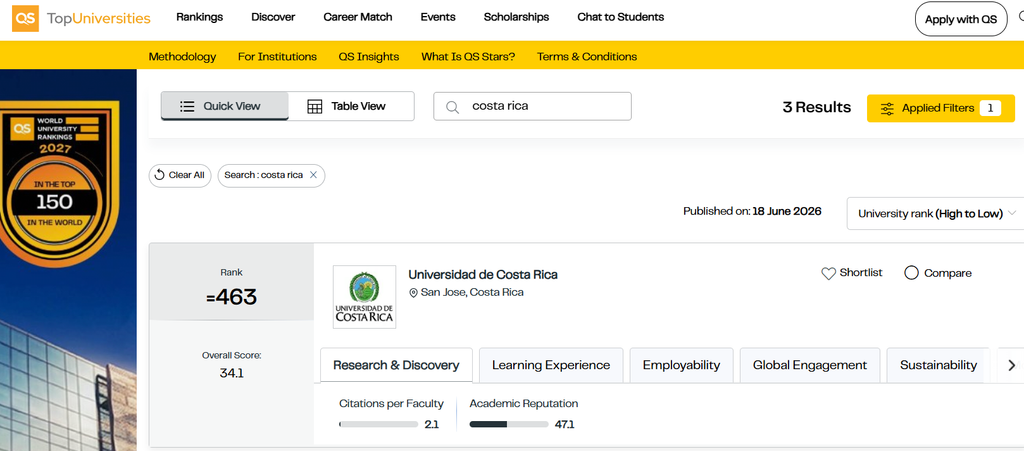Viewport: 1024px width, 451px height.
Task: Select the Learning Experience tab
Action: pos(551,365)
